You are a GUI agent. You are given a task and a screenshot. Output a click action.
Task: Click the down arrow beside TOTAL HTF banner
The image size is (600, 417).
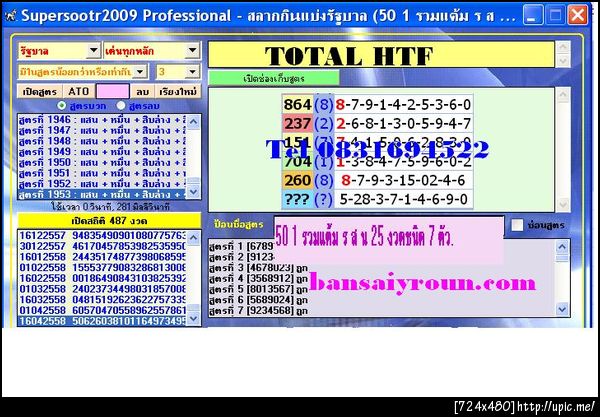563,61
